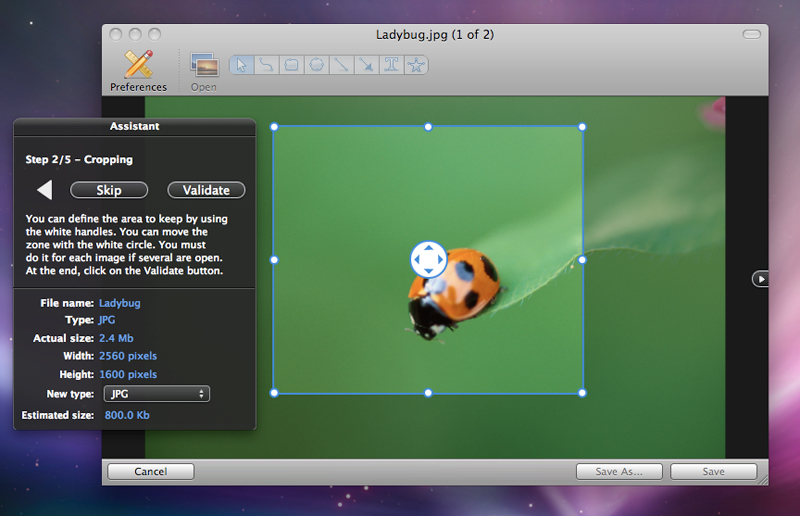Viewport: 800px width, 516px height.
Task: Show next image with right edge arrow
Action: pyautogui.click(x=760, y=279)
